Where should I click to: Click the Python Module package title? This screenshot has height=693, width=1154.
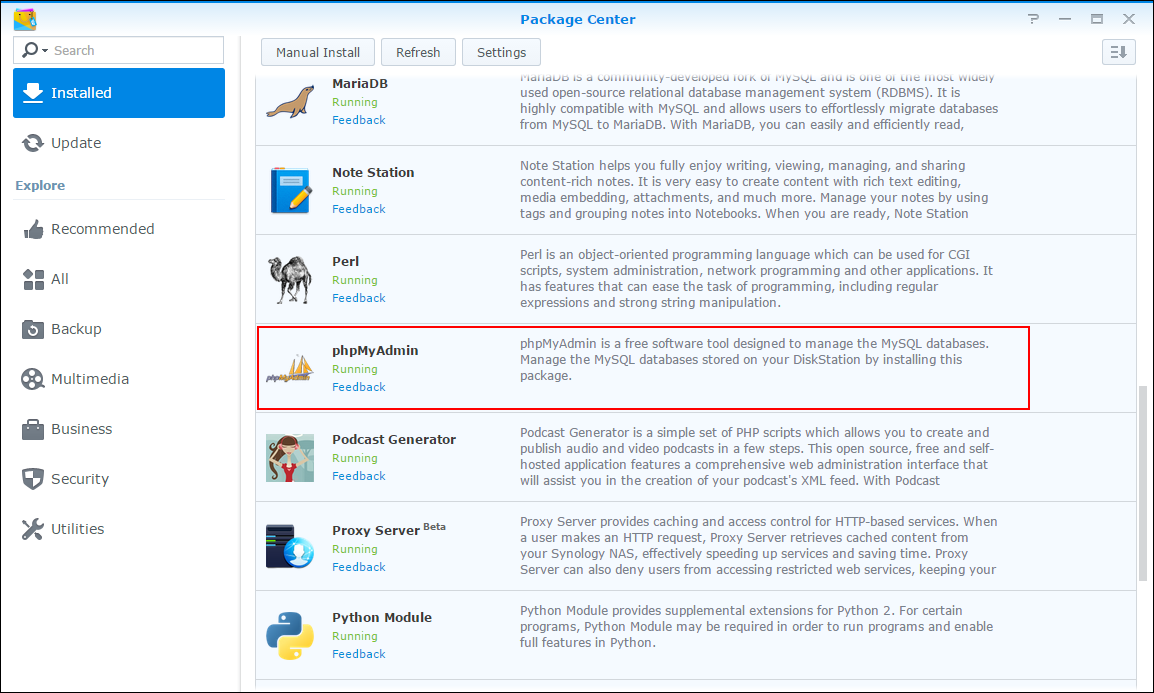382,618
